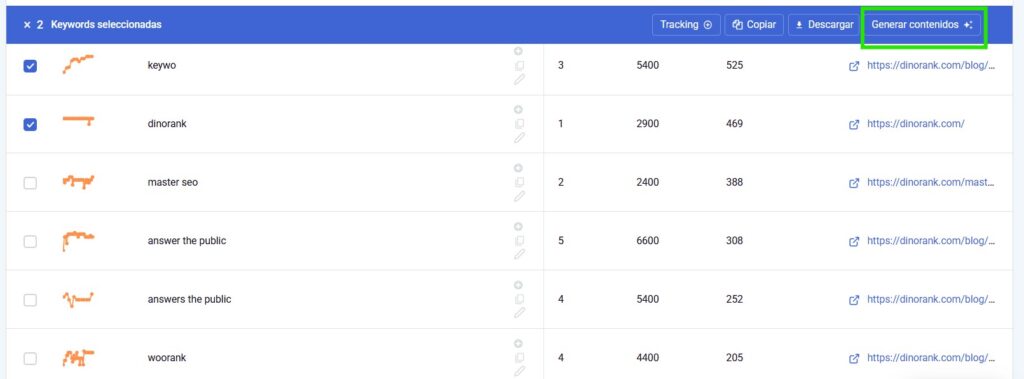
Task: Uncheck the keywo row checkbox
Action: point(30,66)
